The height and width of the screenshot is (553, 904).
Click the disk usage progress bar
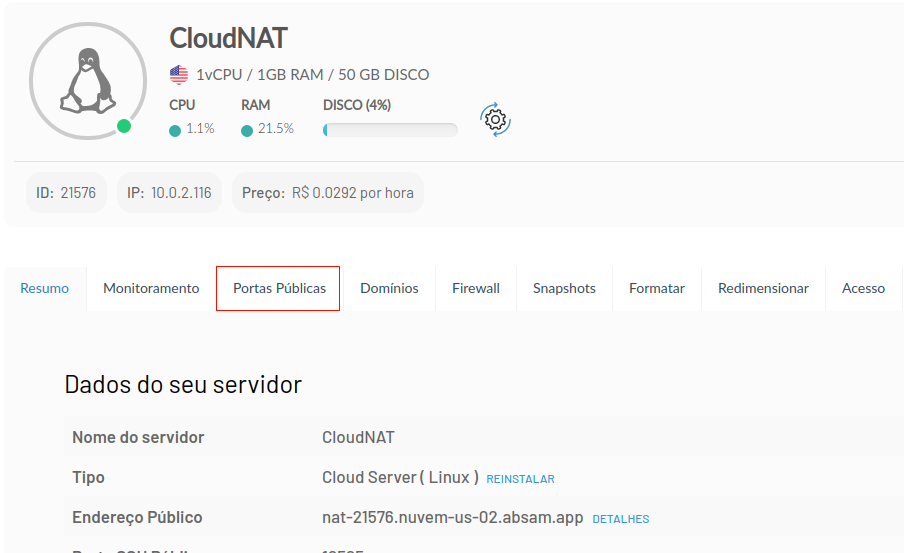390,129
